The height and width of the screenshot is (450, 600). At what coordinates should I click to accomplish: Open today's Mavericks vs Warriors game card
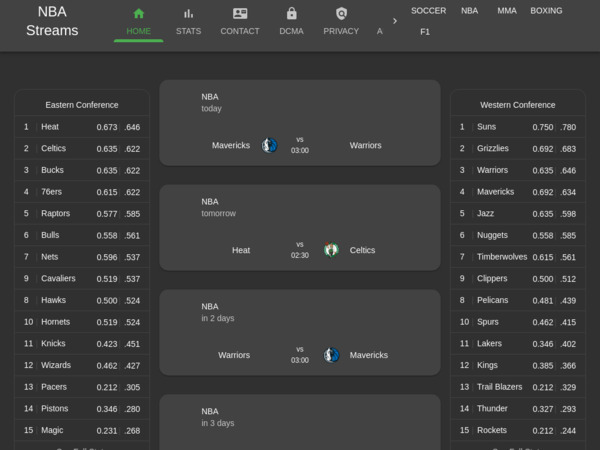tap(300, 123)
